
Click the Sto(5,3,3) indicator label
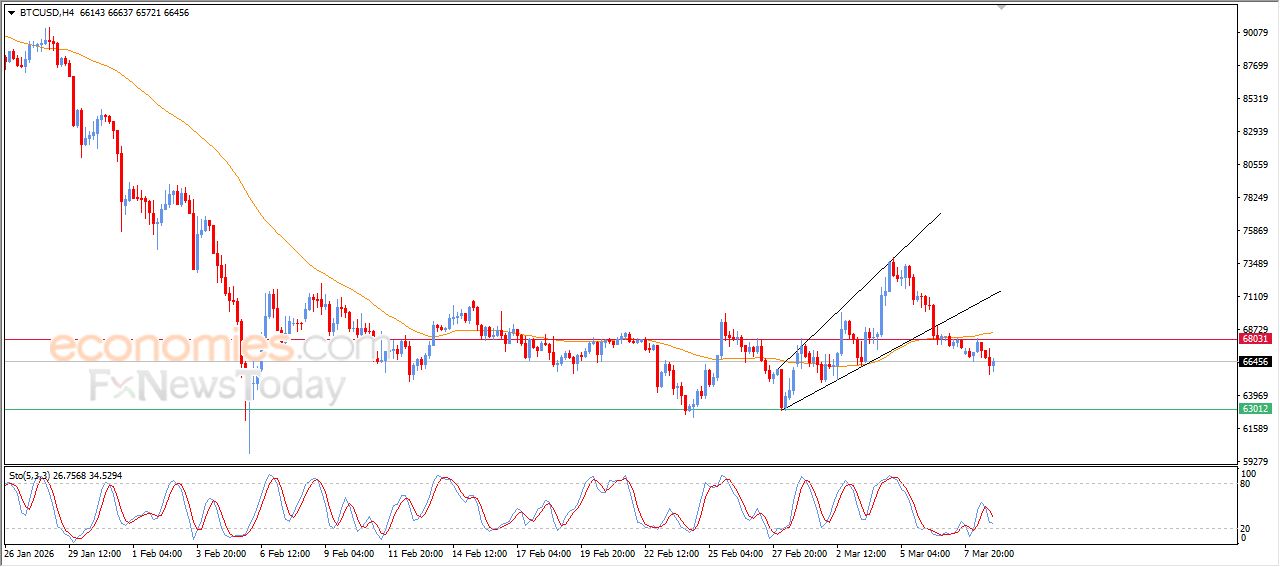point(31,475)
